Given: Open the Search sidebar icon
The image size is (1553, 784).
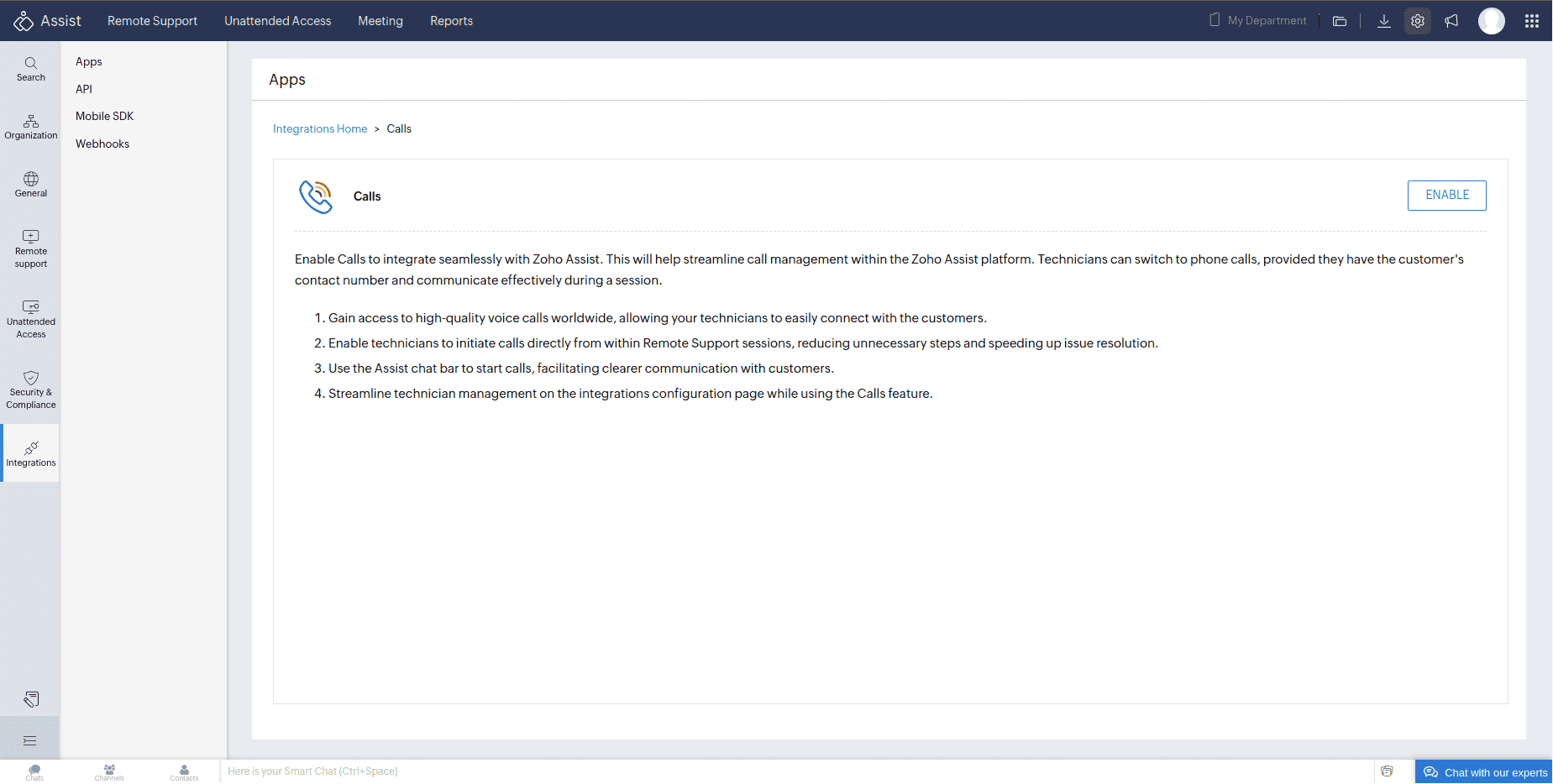Looking at the screenshot, I should (x=31, y=69).
